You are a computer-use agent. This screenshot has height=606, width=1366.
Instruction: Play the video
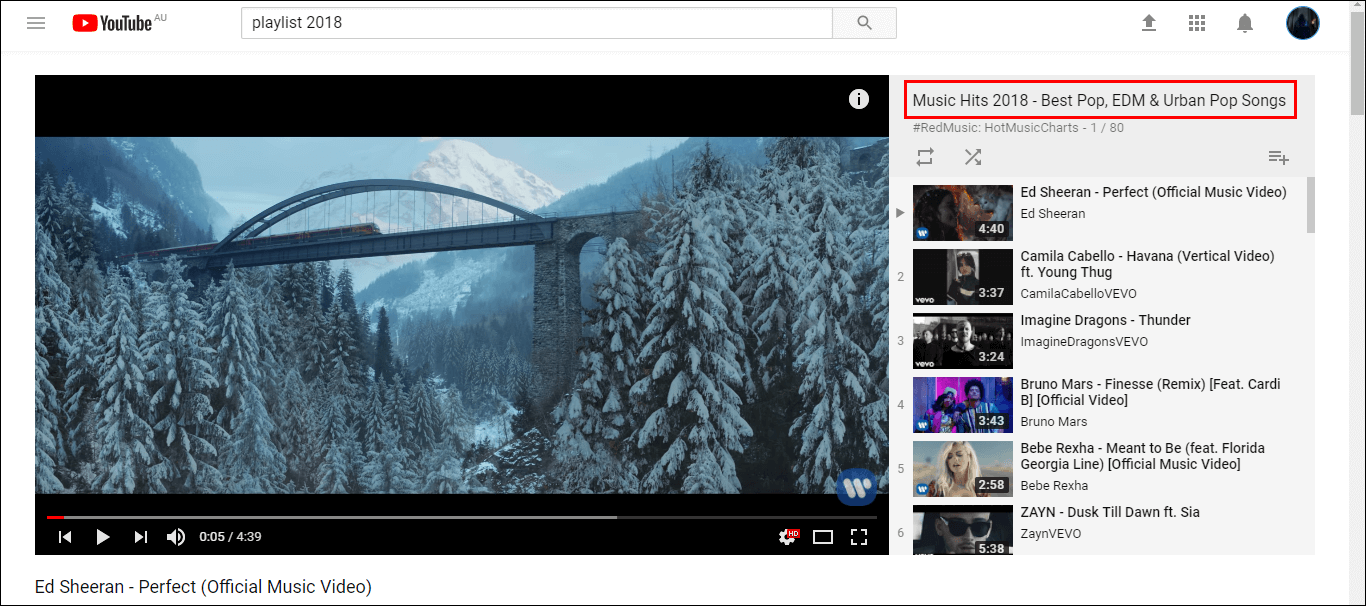pyautogui.click(x=102, y=537)
